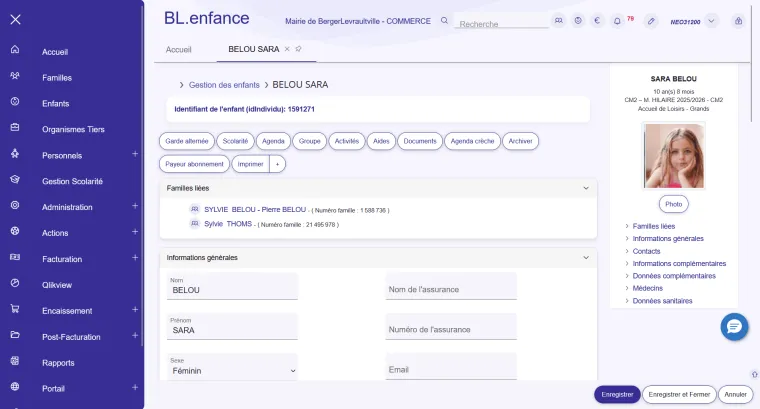Viewport: 760px width, 409px height.
Task: Click the lock icon at top right
Action: point(738,21)
